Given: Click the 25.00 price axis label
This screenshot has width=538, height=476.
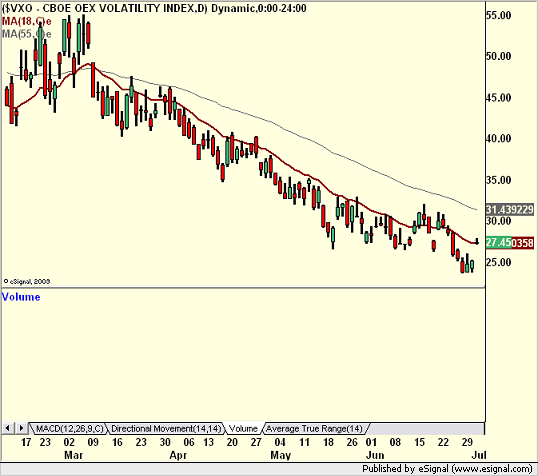Looking at the screenshot, I should point(499,262).
